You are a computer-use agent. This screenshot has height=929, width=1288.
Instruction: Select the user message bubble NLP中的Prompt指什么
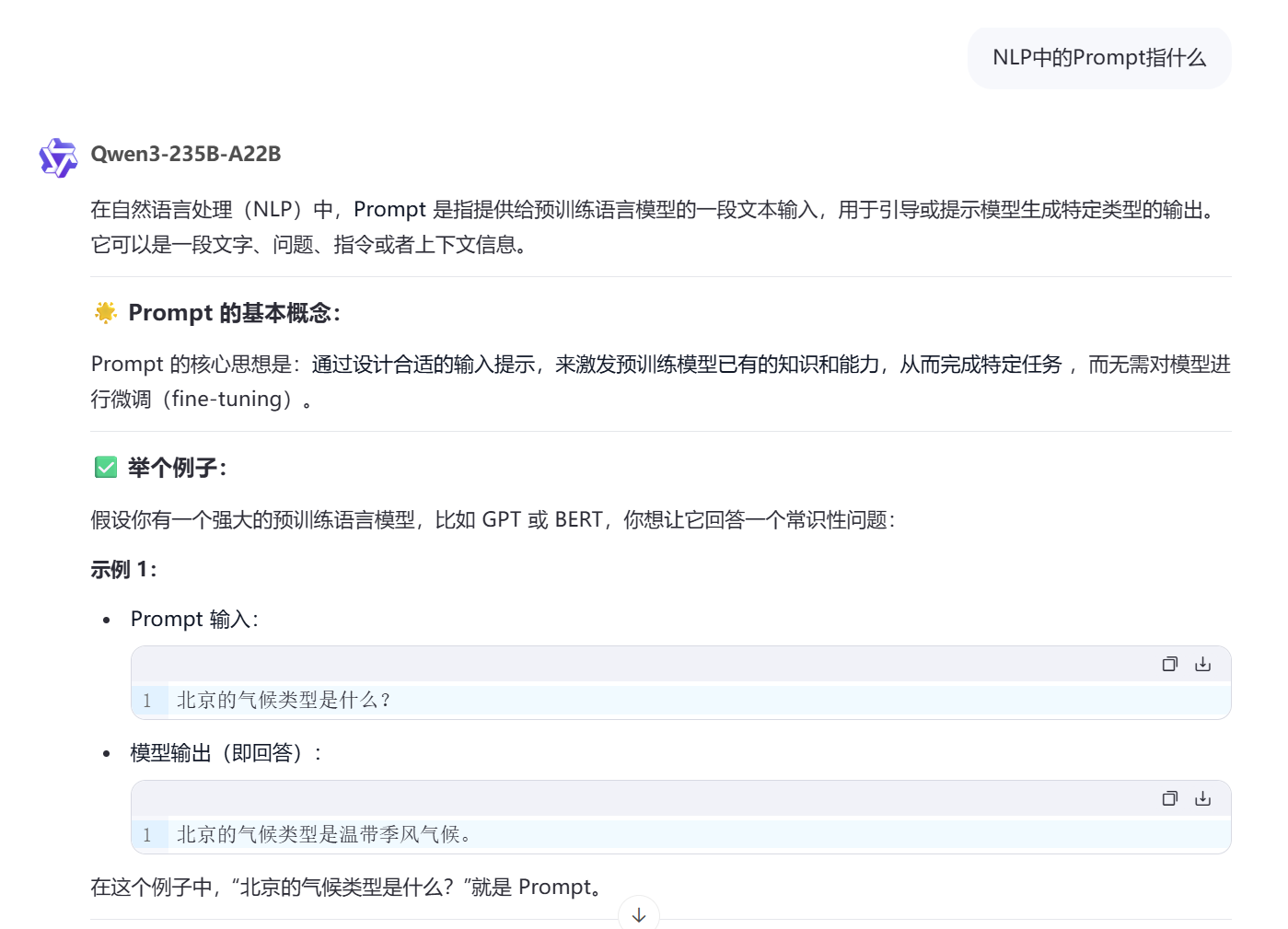click(x=1099, y=58)
